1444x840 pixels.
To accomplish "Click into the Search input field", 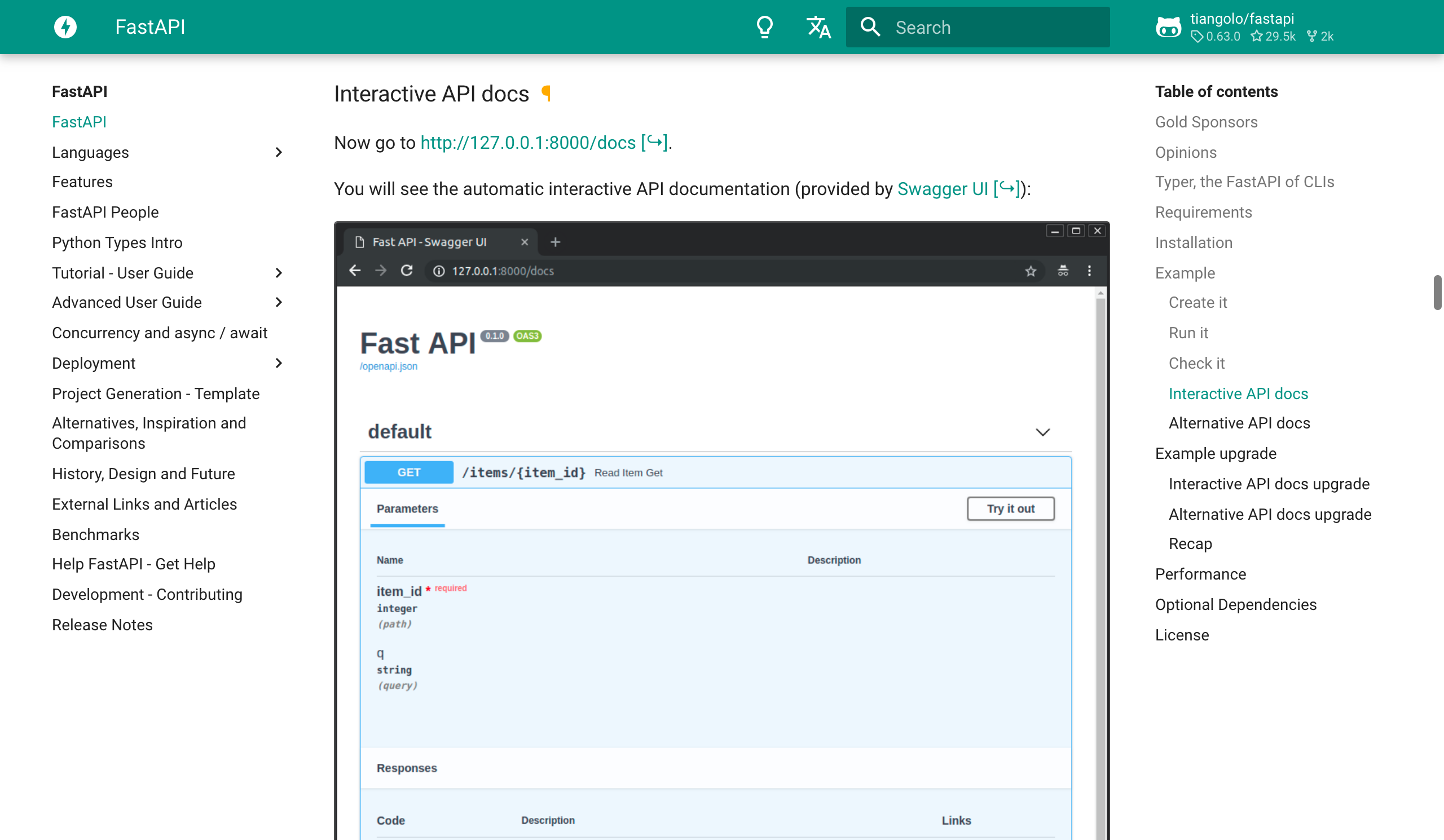I will pos(978,27).
